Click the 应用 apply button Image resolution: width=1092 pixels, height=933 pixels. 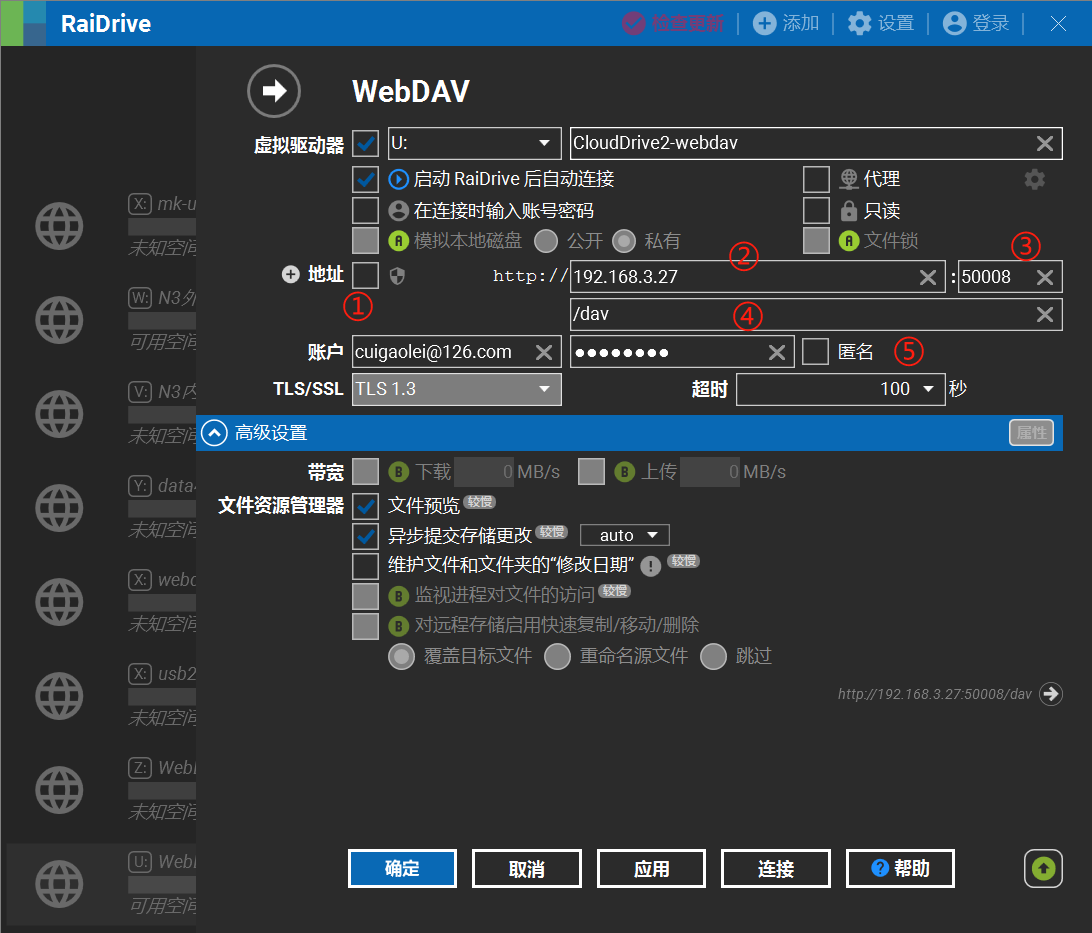pos(651,868)
